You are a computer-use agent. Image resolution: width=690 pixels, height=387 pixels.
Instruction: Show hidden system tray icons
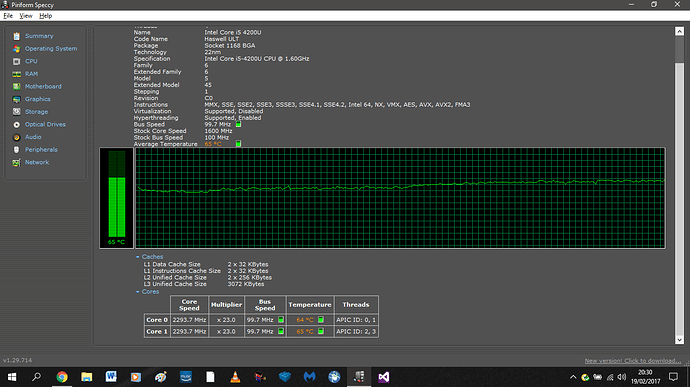click(x=573, y=377)
